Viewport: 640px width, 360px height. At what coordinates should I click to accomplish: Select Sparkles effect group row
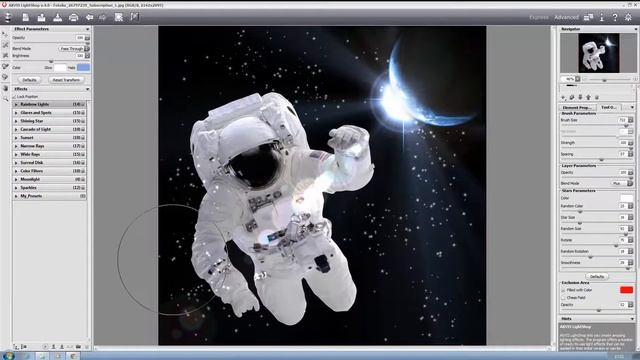coord(49,188)
